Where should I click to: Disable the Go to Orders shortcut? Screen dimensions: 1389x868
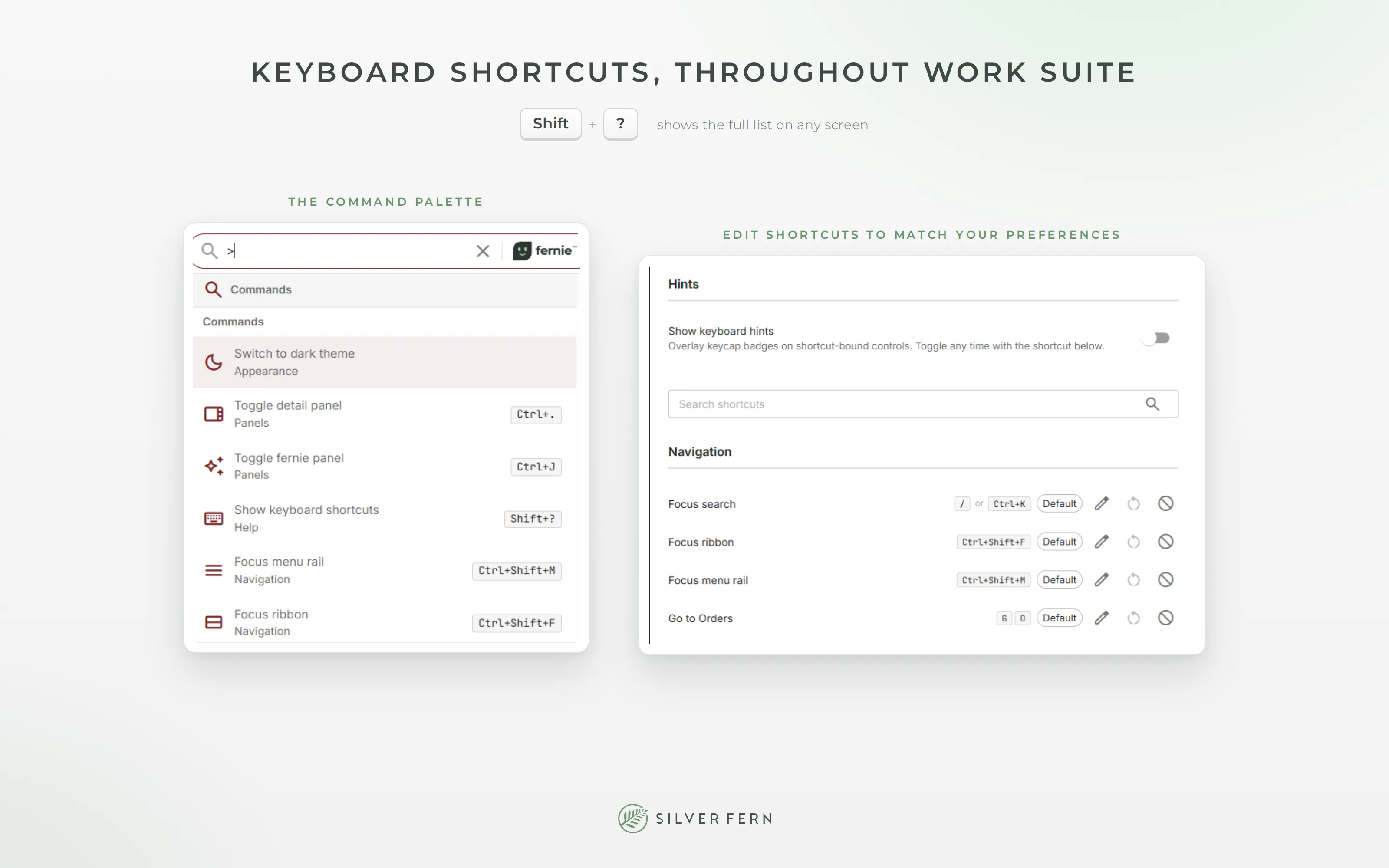[1165, 618]
